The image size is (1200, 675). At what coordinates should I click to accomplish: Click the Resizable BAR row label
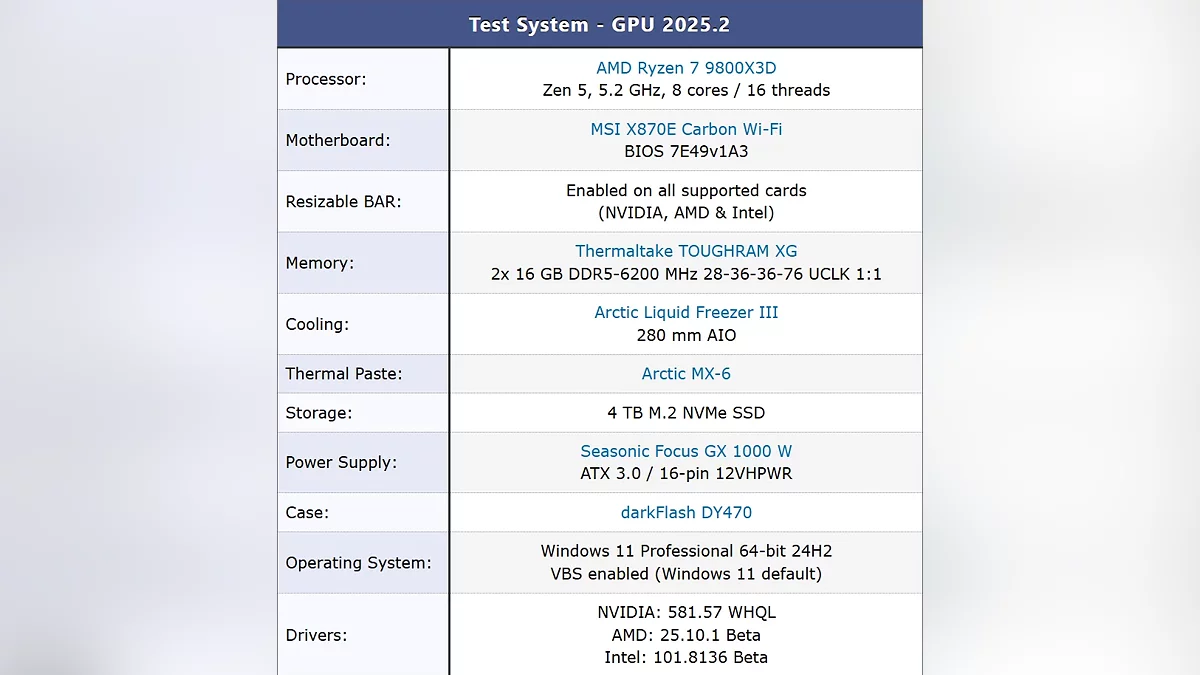[x=343, y=201]
